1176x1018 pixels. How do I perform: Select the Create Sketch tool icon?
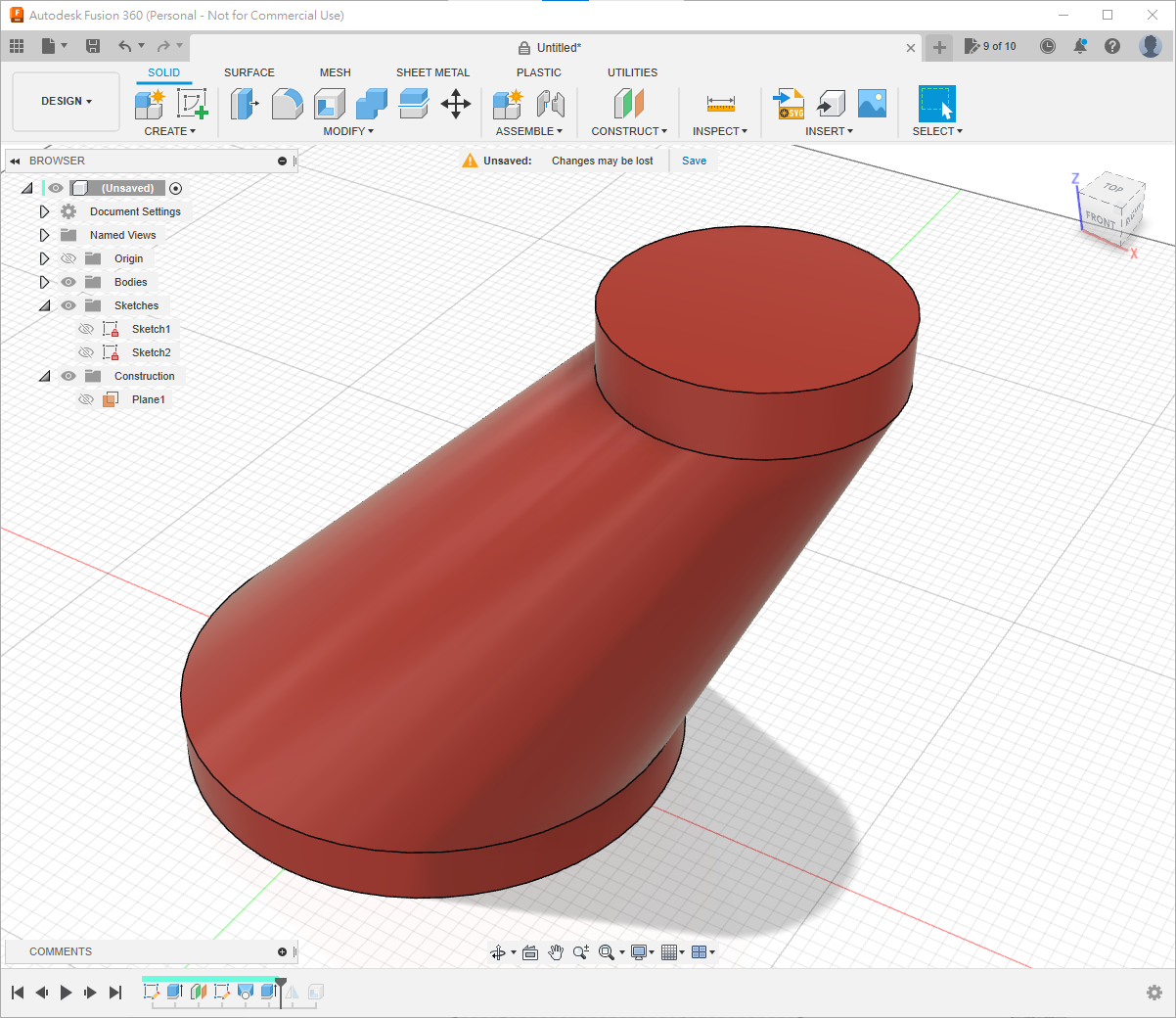click(192, 103)
